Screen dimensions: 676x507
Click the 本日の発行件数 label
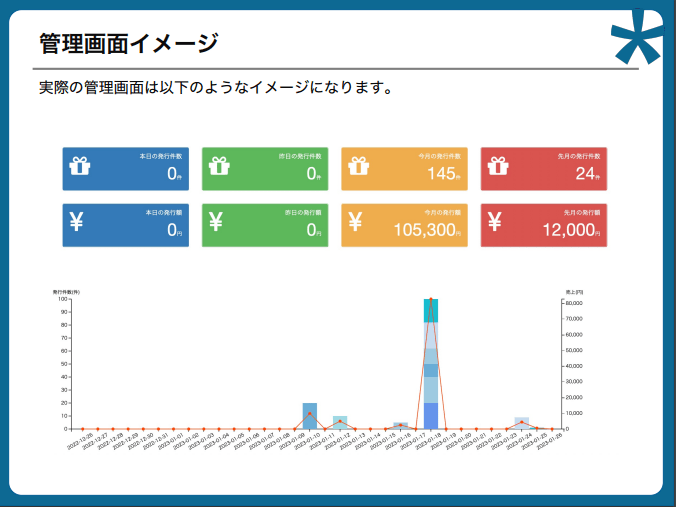point(161,156)
